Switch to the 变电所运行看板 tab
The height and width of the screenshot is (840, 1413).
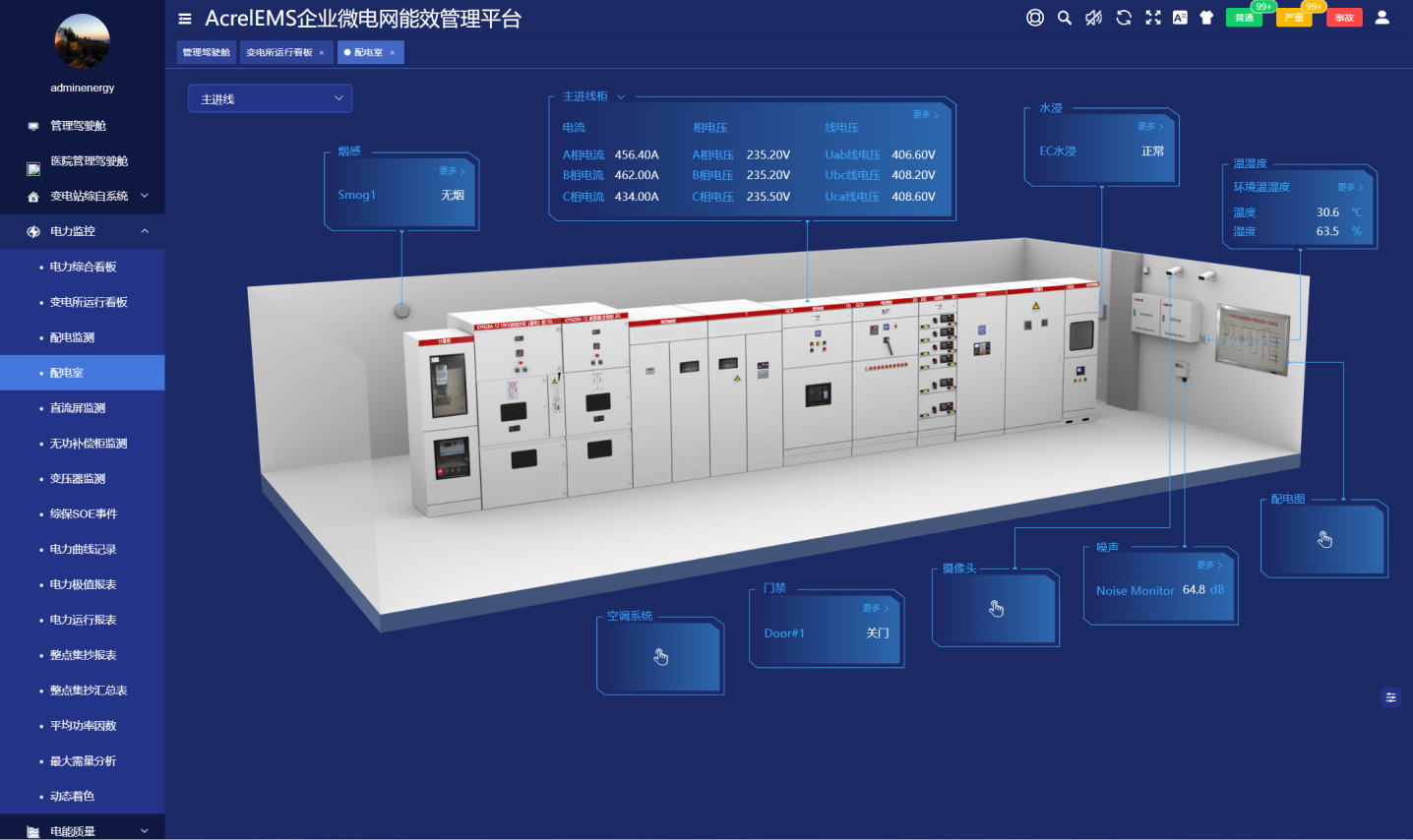tap(279, 52)
